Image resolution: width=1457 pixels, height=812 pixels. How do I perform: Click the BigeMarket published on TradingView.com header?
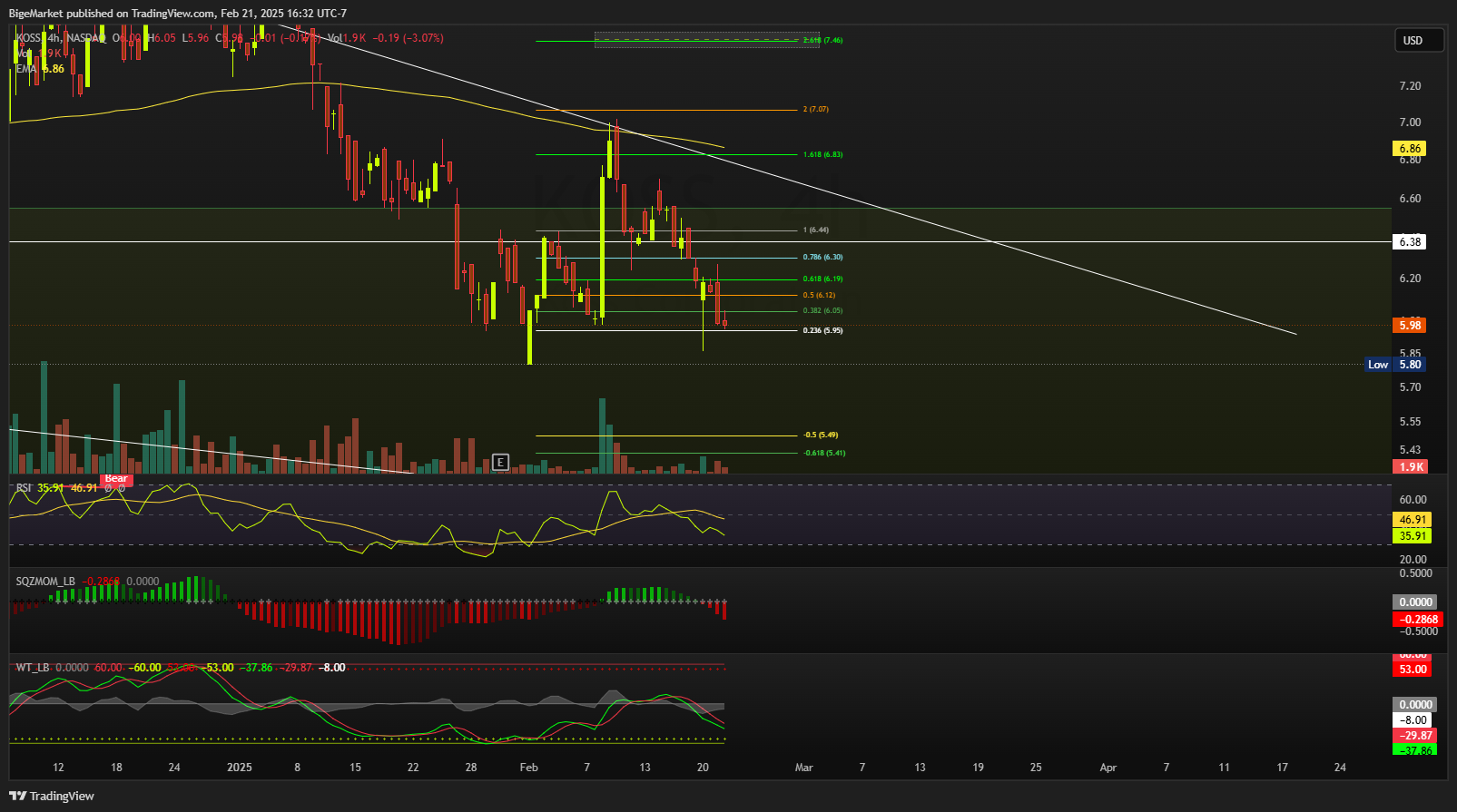tap(177, 14)
